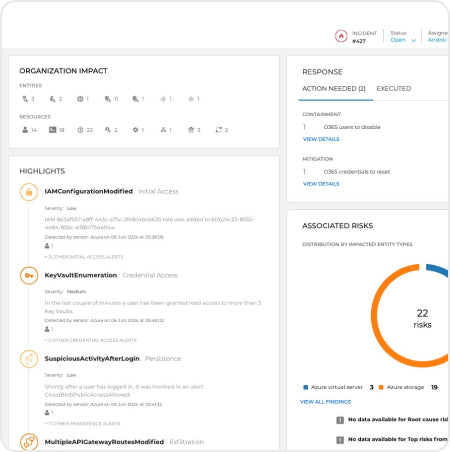Click user icon under SuspiciousActivityAfterLogin alert
The height and width of the screenshot is (452, 450).
47,413
